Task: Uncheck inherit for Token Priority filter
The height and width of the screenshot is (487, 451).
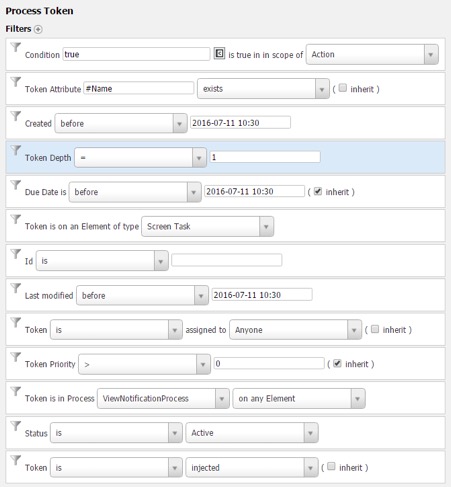Action: click(x=337, y=363)
